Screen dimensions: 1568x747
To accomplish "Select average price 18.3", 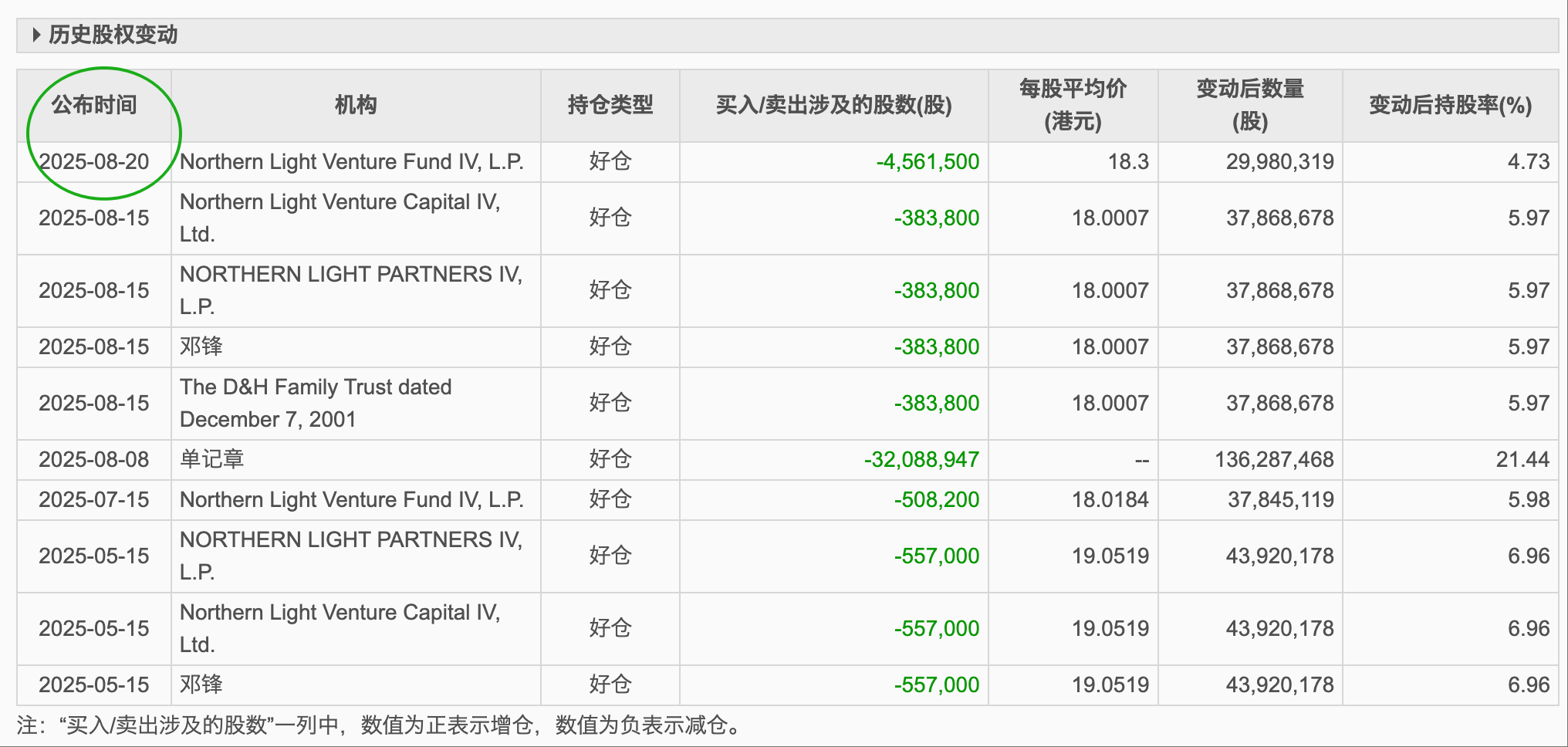I will 1128,161.
